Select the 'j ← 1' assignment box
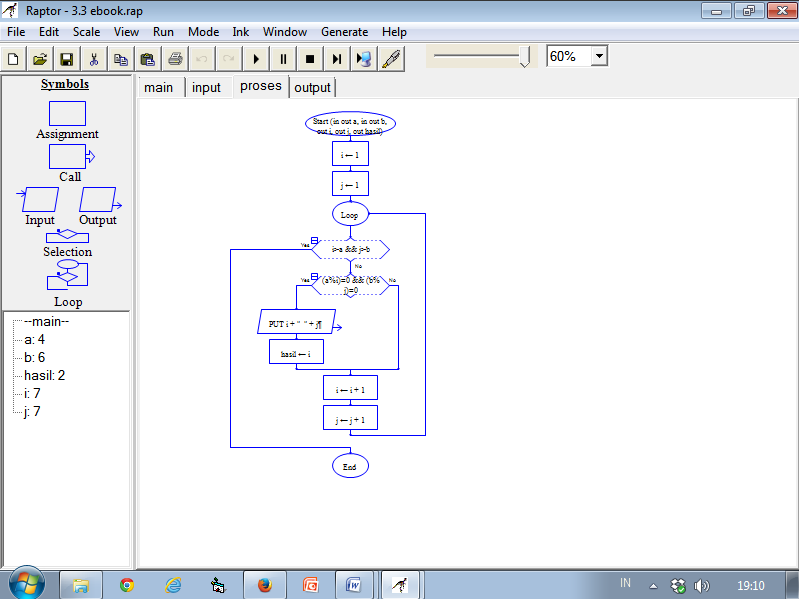 pyautogui.click(x=350, y=184)
